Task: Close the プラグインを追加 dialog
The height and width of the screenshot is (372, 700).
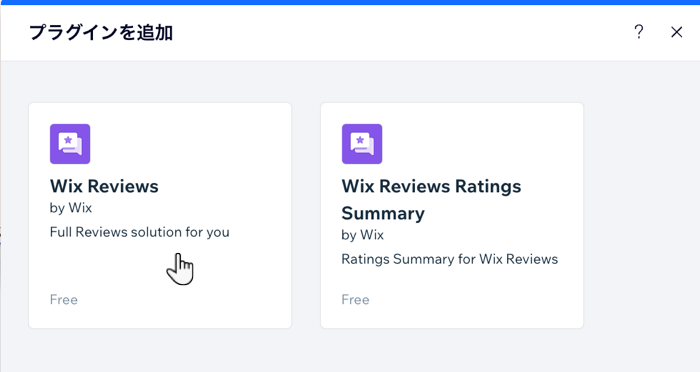Action: [676, 32]
